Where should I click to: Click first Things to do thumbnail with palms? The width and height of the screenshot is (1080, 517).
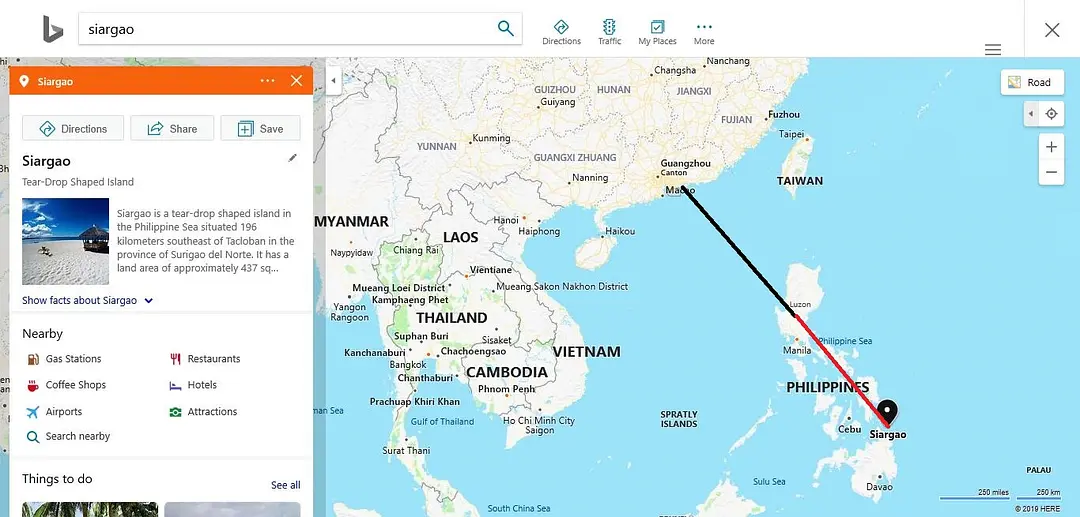90,509
